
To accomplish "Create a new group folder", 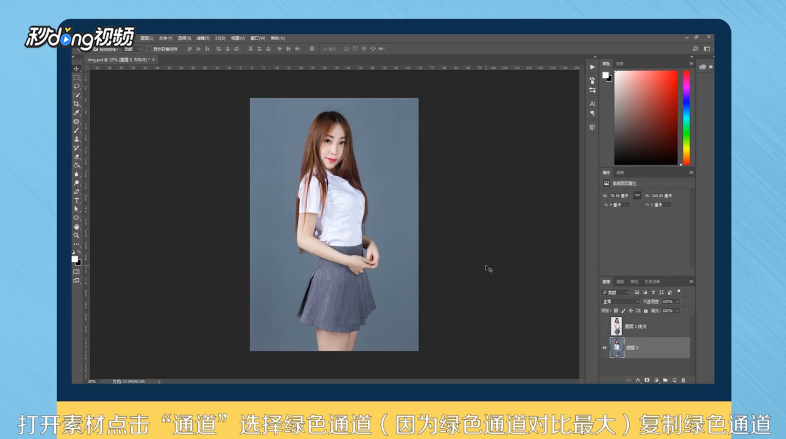I will 665,380.
